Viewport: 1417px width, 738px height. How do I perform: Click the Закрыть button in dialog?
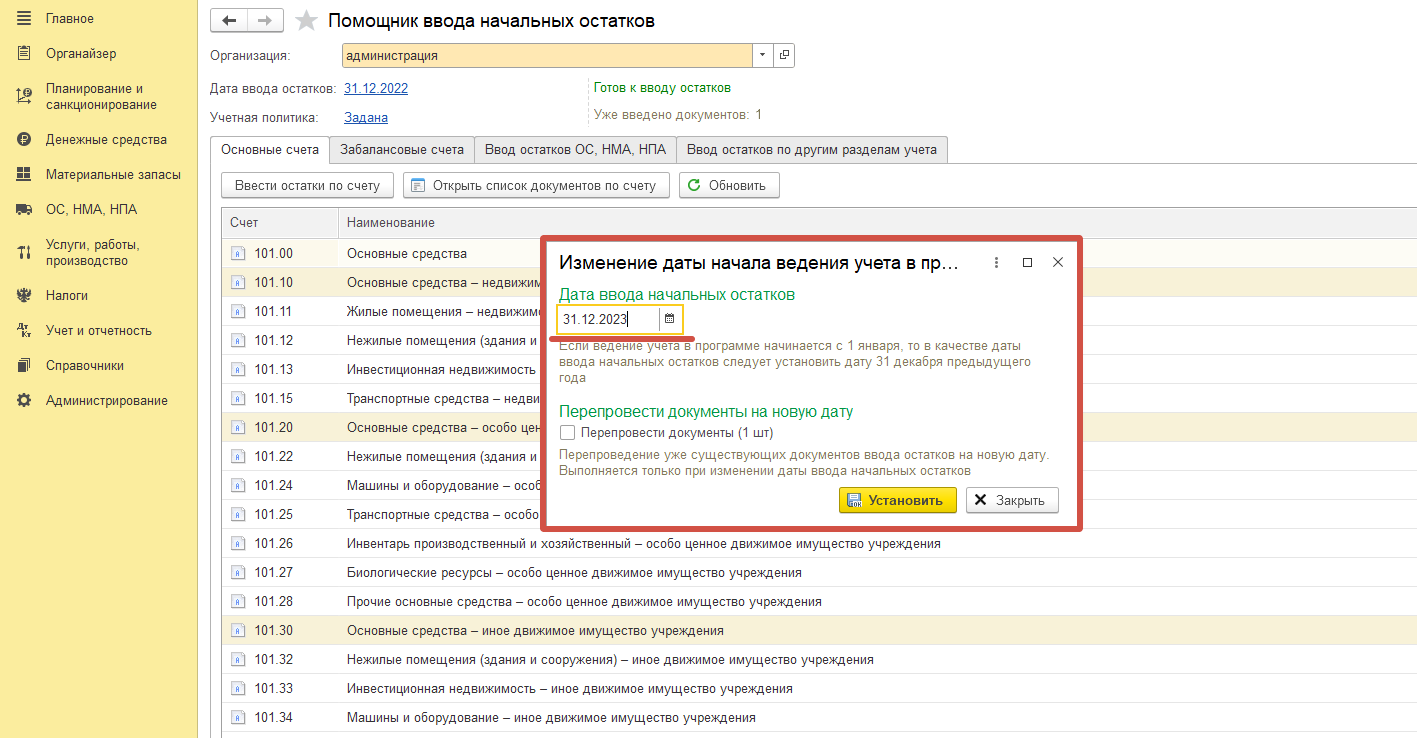[x=1012, y=500]
